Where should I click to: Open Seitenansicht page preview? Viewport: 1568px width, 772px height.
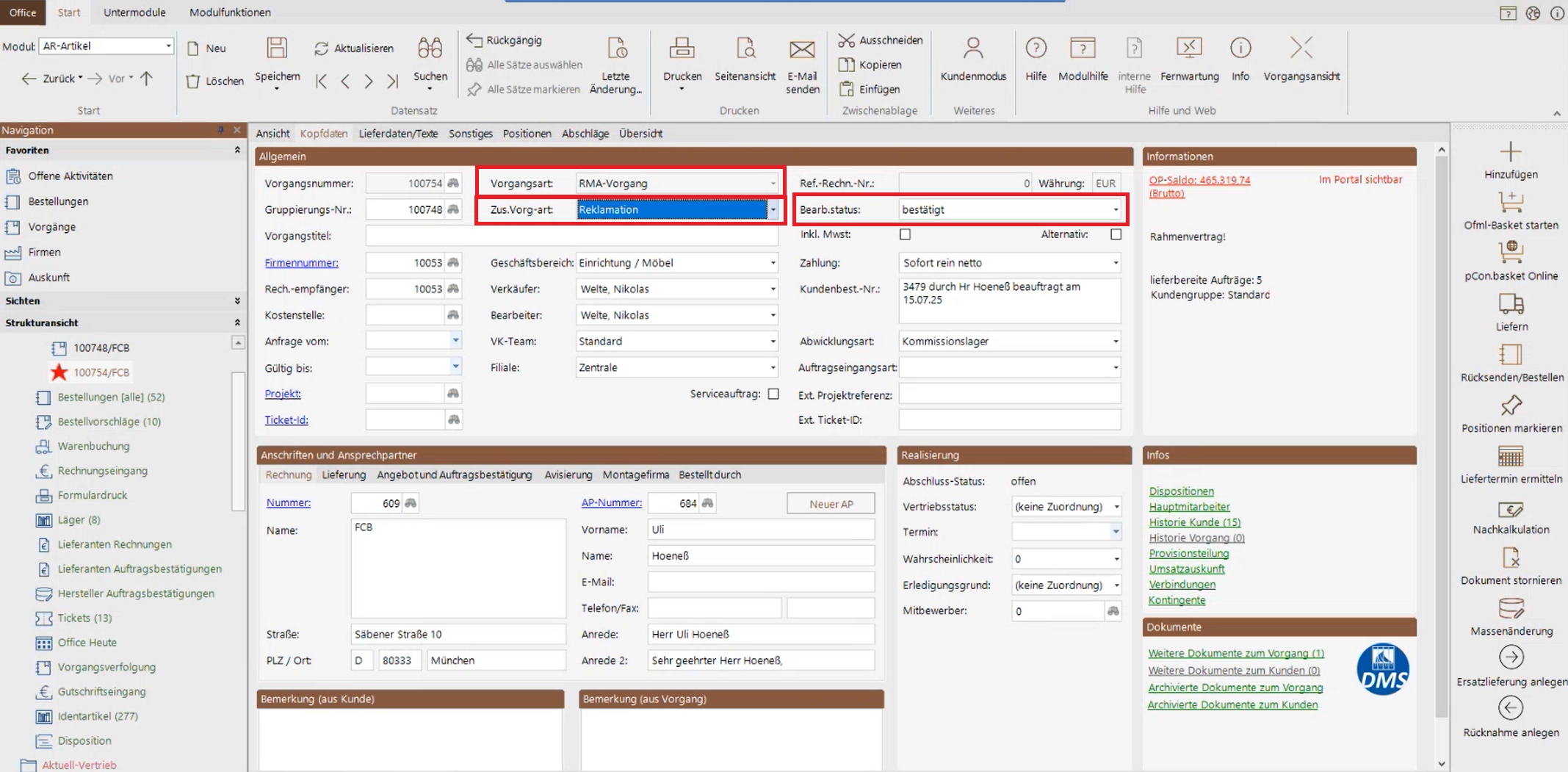[x=745, y=48]
